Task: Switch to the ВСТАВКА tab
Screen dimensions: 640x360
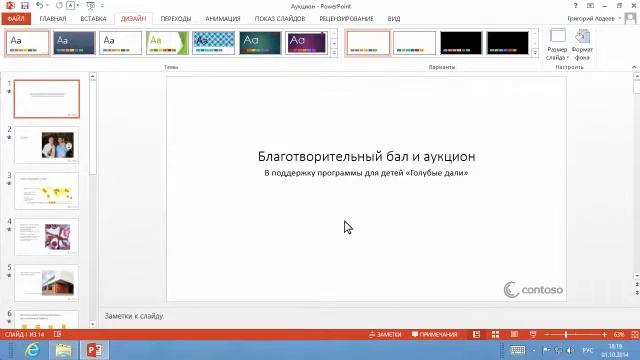Action: tap(93, 19)
